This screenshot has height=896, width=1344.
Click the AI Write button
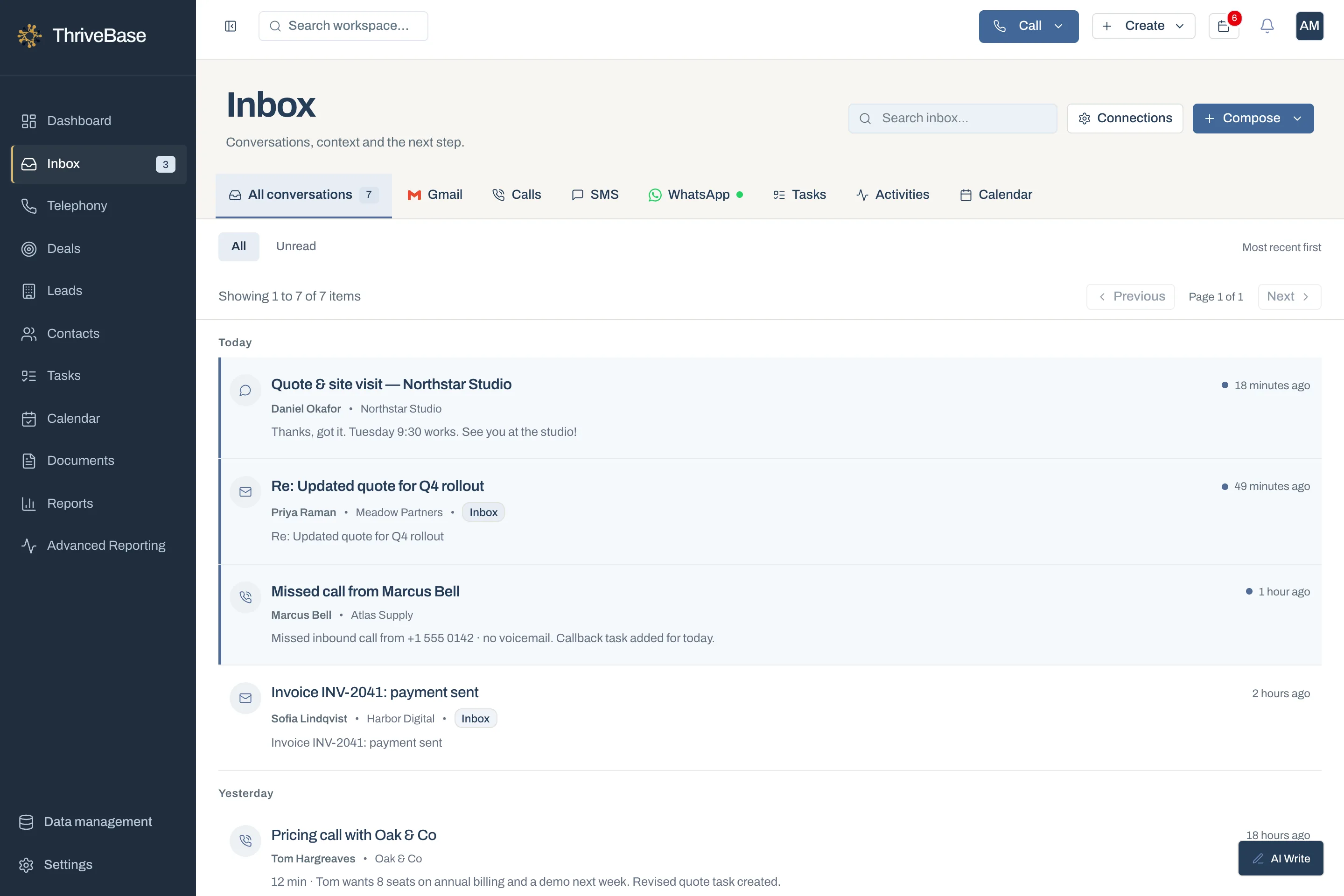[1281, 858]
